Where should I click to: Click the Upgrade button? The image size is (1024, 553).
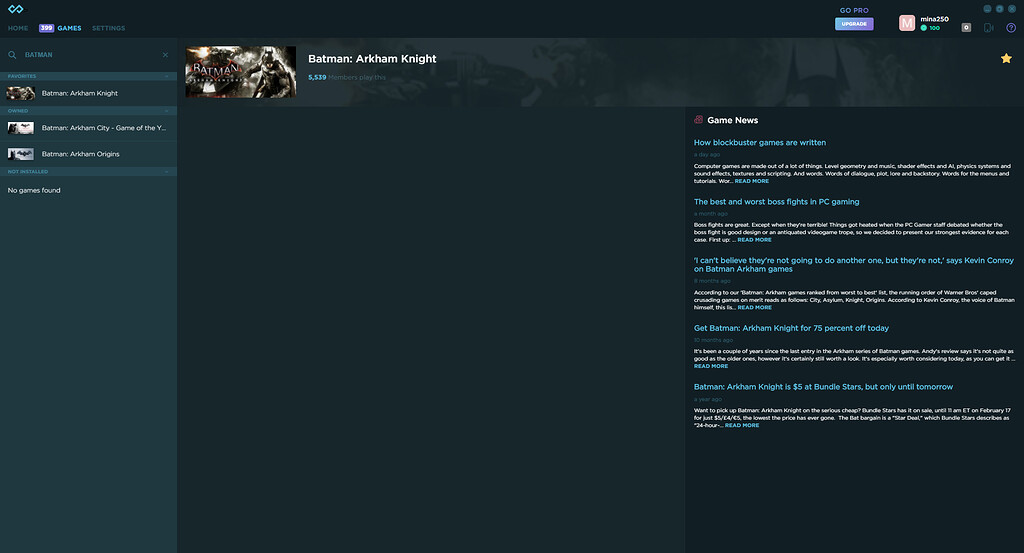pos(854,23)
